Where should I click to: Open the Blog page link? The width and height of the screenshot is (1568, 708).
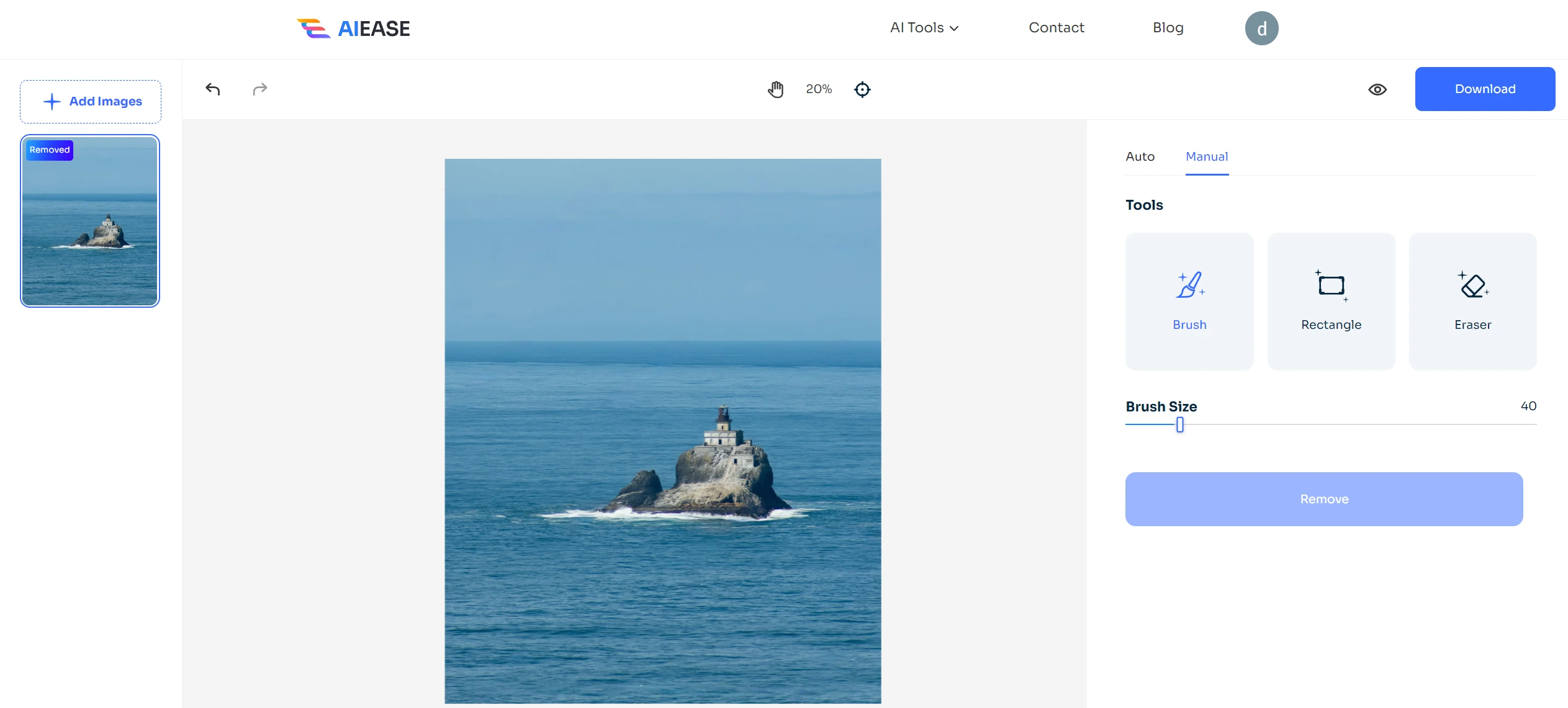tap(1168, 28)
